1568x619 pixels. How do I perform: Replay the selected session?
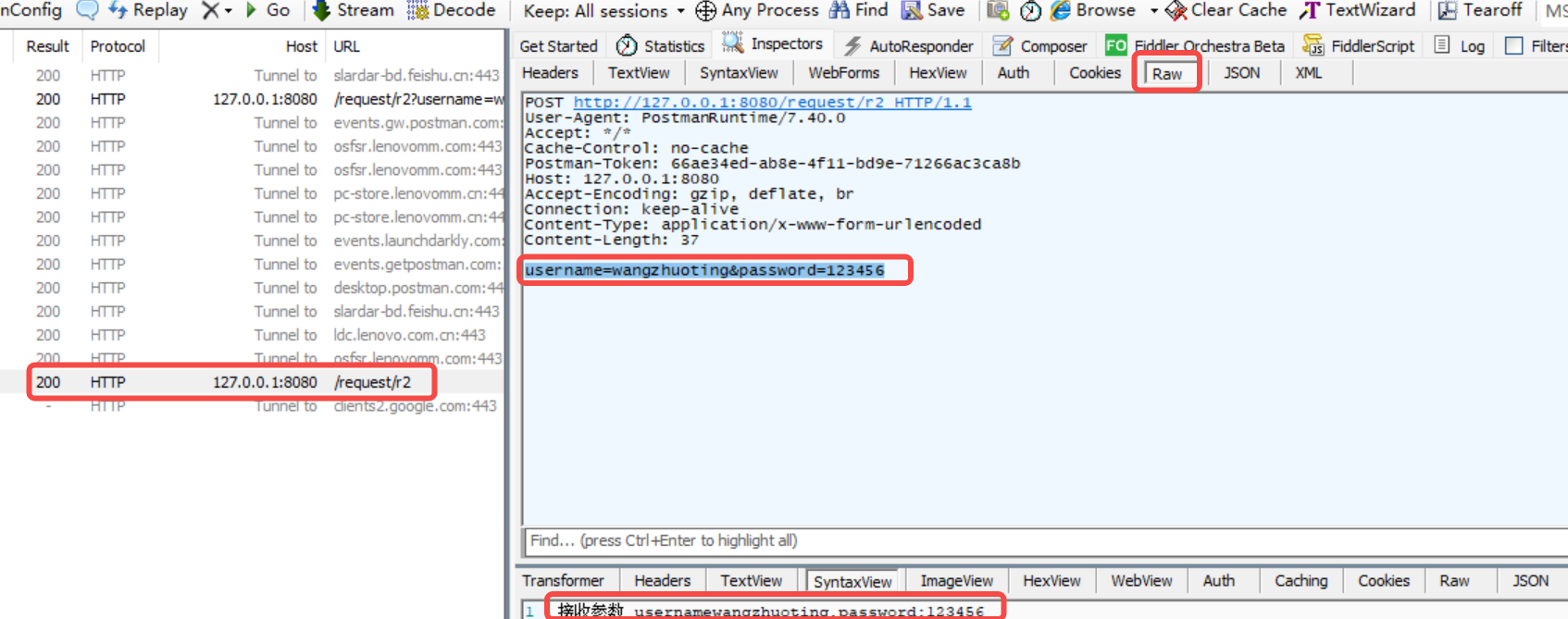point(148,10)
